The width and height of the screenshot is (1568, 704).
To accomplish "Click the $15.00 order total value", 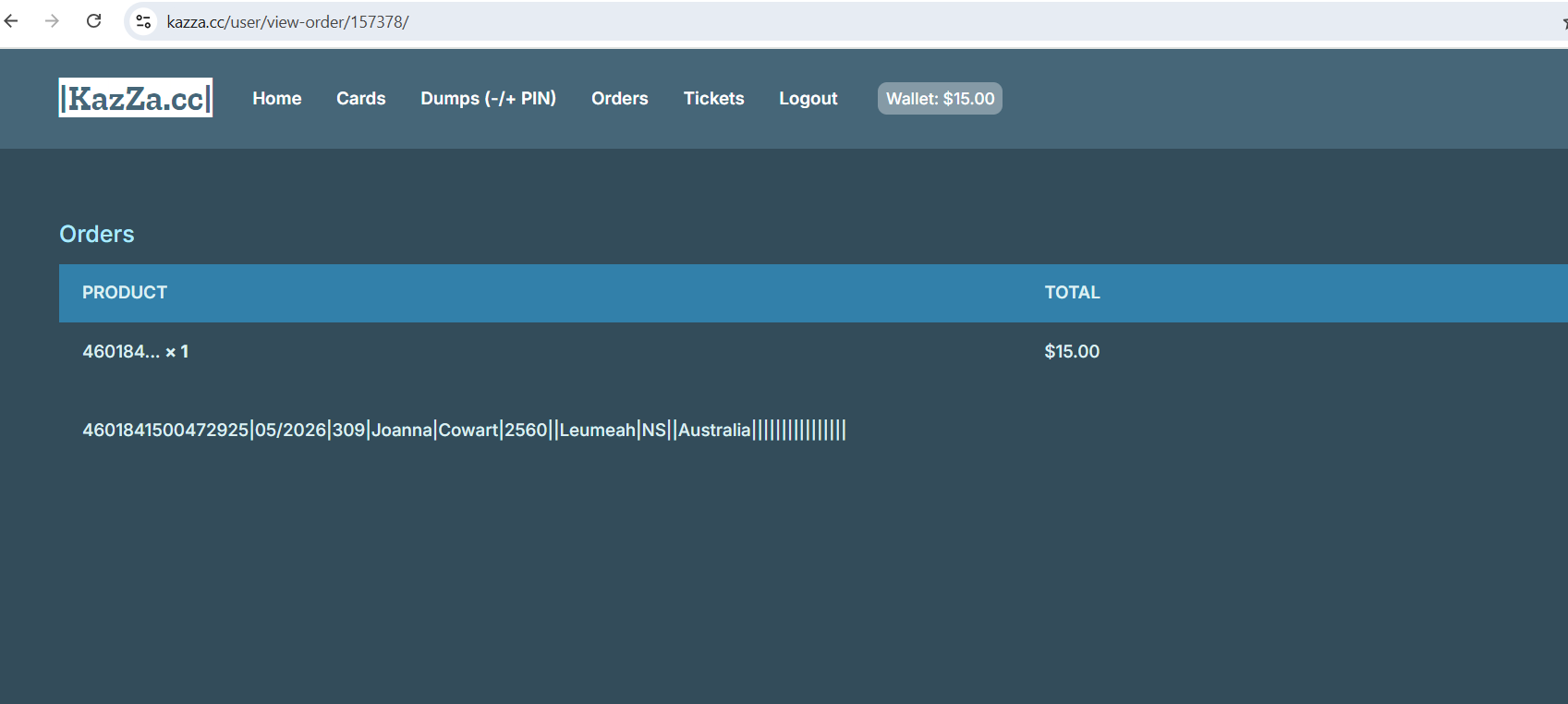I will point(1072,352).
